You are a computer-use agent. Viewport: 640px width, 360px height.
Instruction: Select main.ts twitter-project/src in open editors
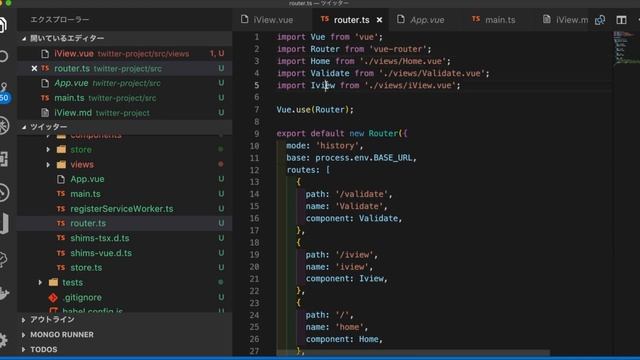point(124,98)
